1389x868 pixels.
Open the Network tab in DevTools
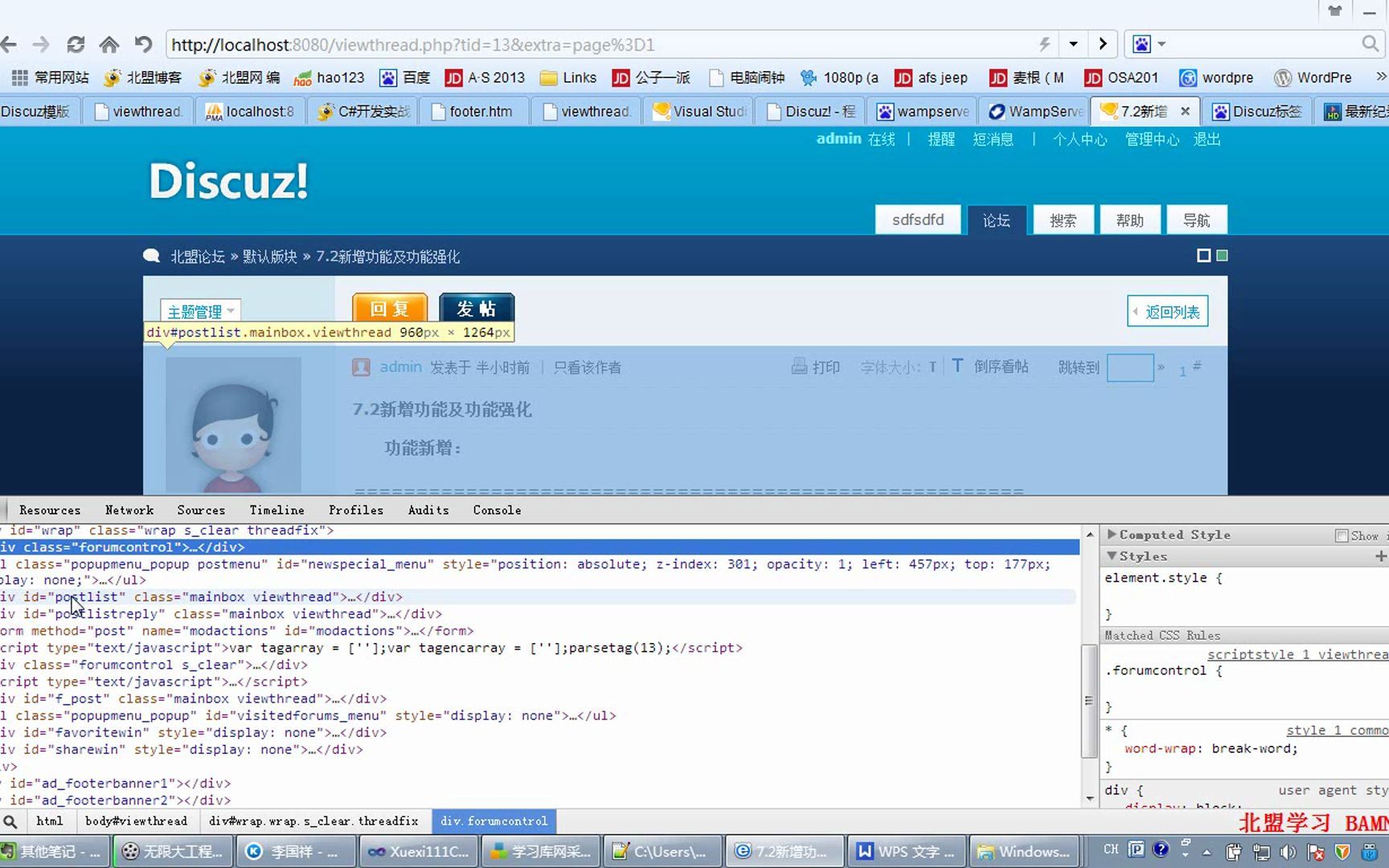pyautogui.click(x=129, y=510)
